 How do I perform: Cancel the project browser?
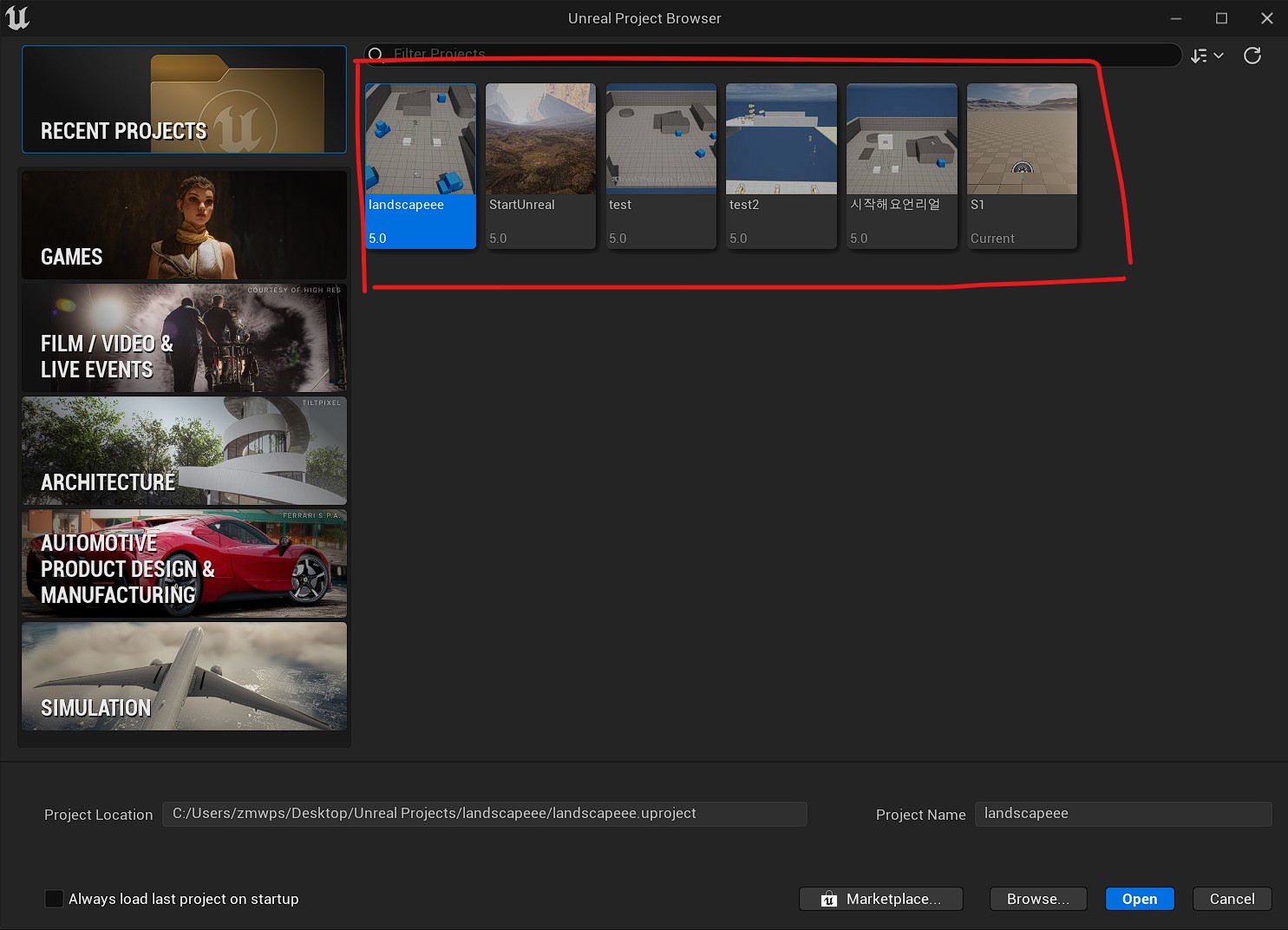coord(1232,899)
